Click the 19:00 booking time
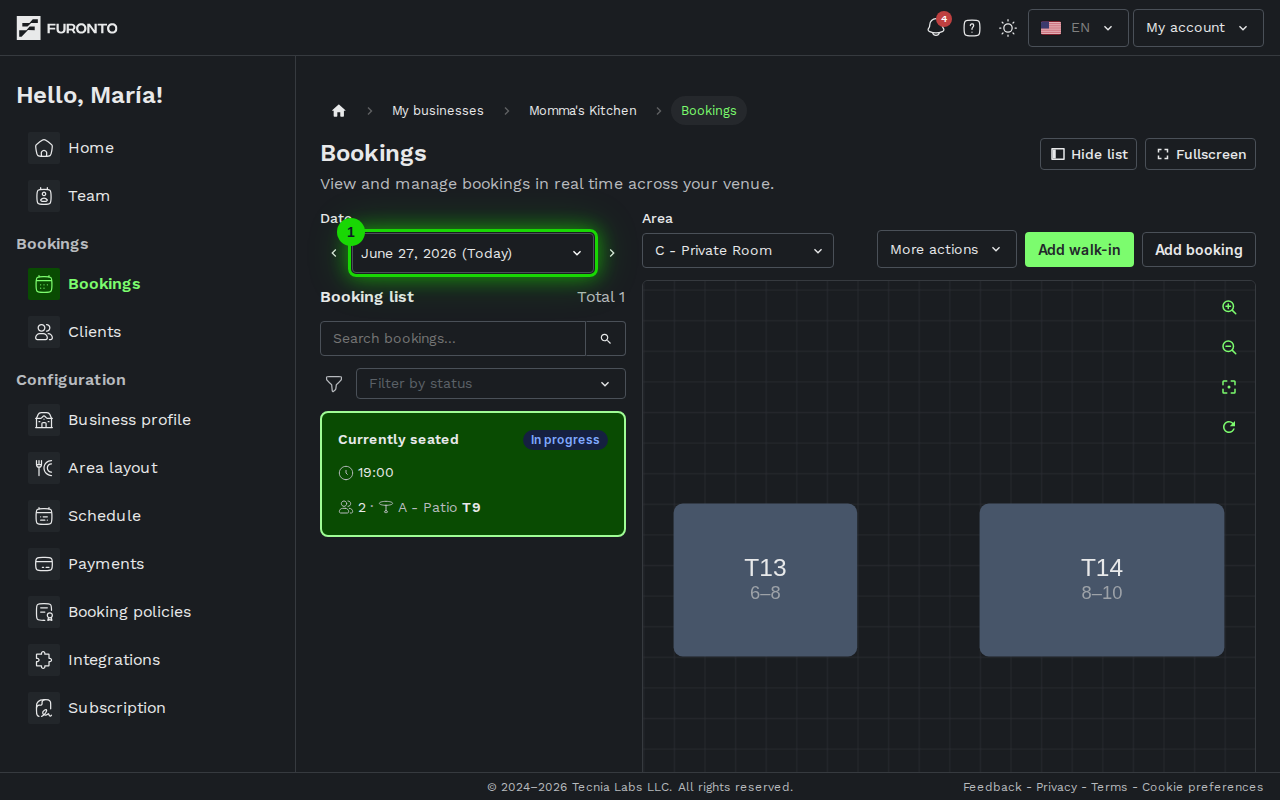This screenshot has height=800, width=1280. [x=376, y=473]
